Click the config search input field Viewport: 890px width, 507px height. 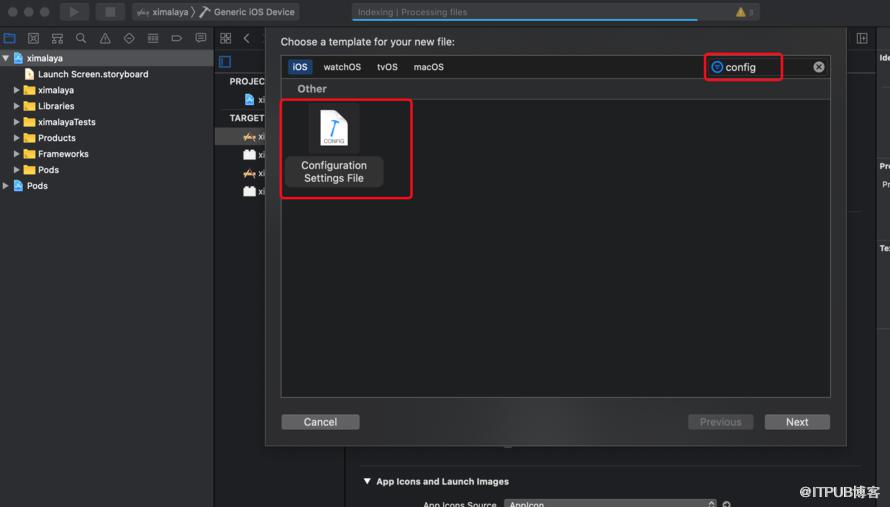[x=767, y=67]
